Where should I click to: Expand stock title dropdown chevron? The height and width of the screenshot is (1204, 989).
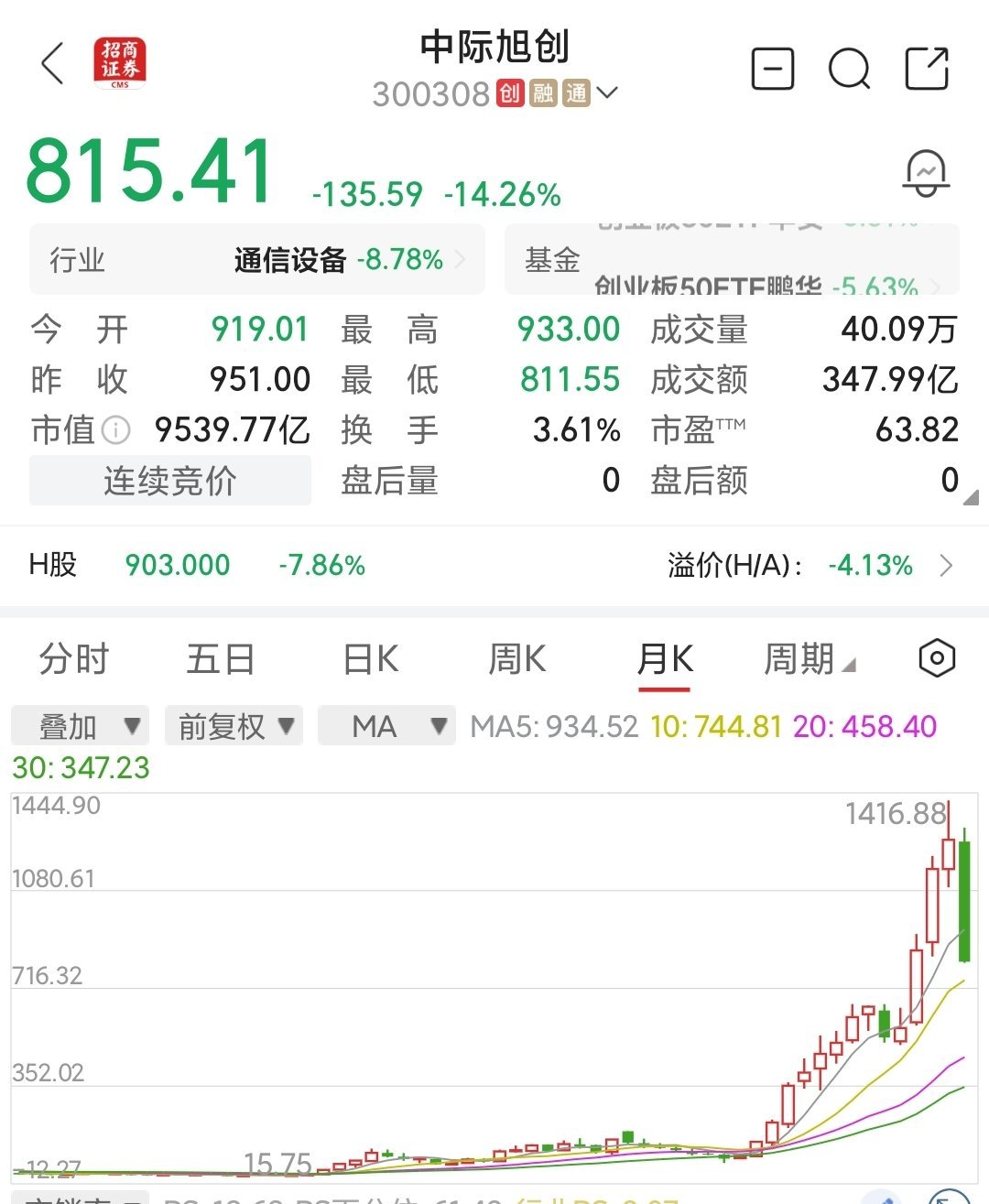[x=607, y=93]
